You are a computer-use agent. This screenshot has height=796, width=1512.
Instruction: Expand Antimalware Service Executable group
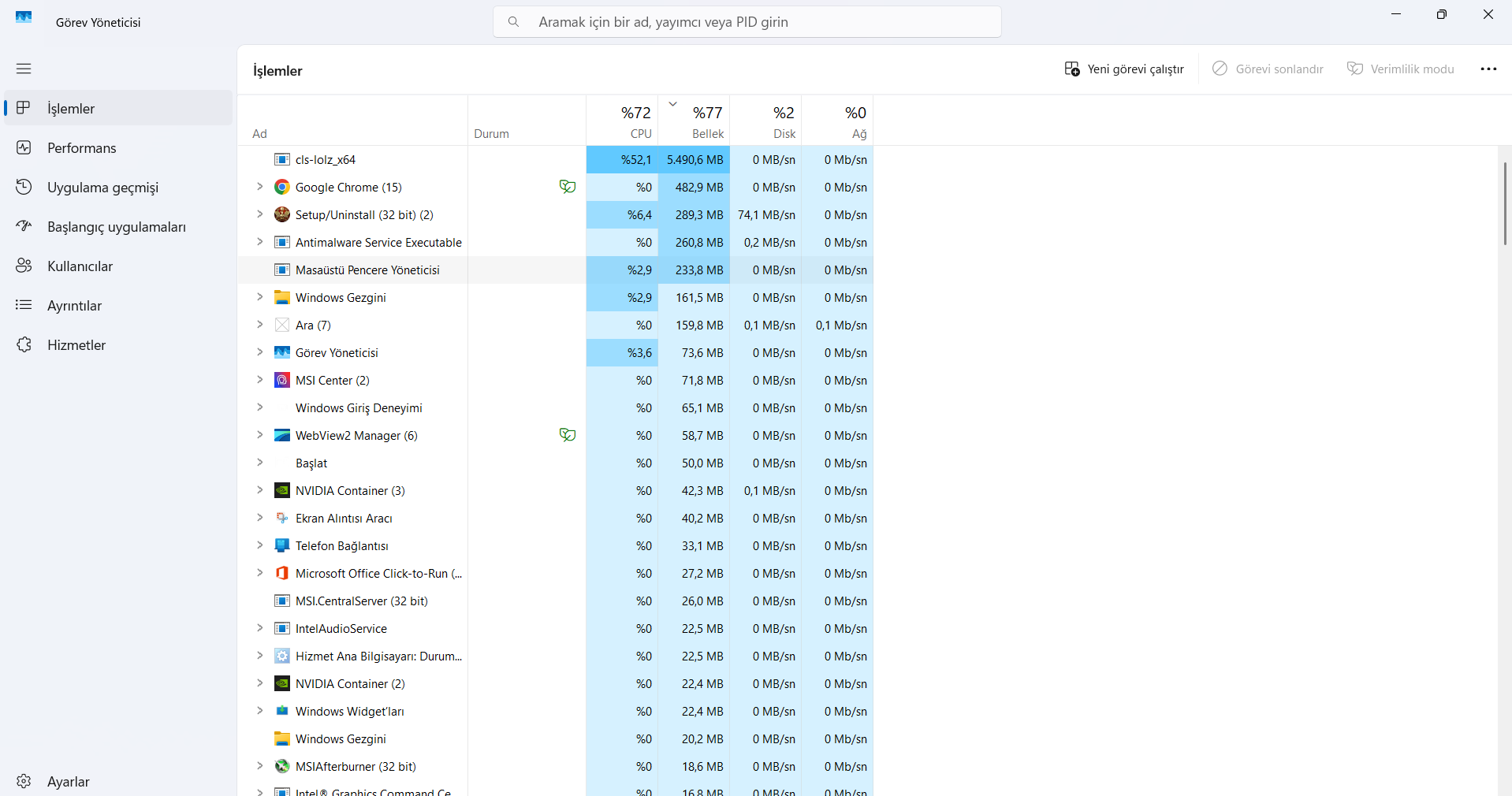pos(259,242)
